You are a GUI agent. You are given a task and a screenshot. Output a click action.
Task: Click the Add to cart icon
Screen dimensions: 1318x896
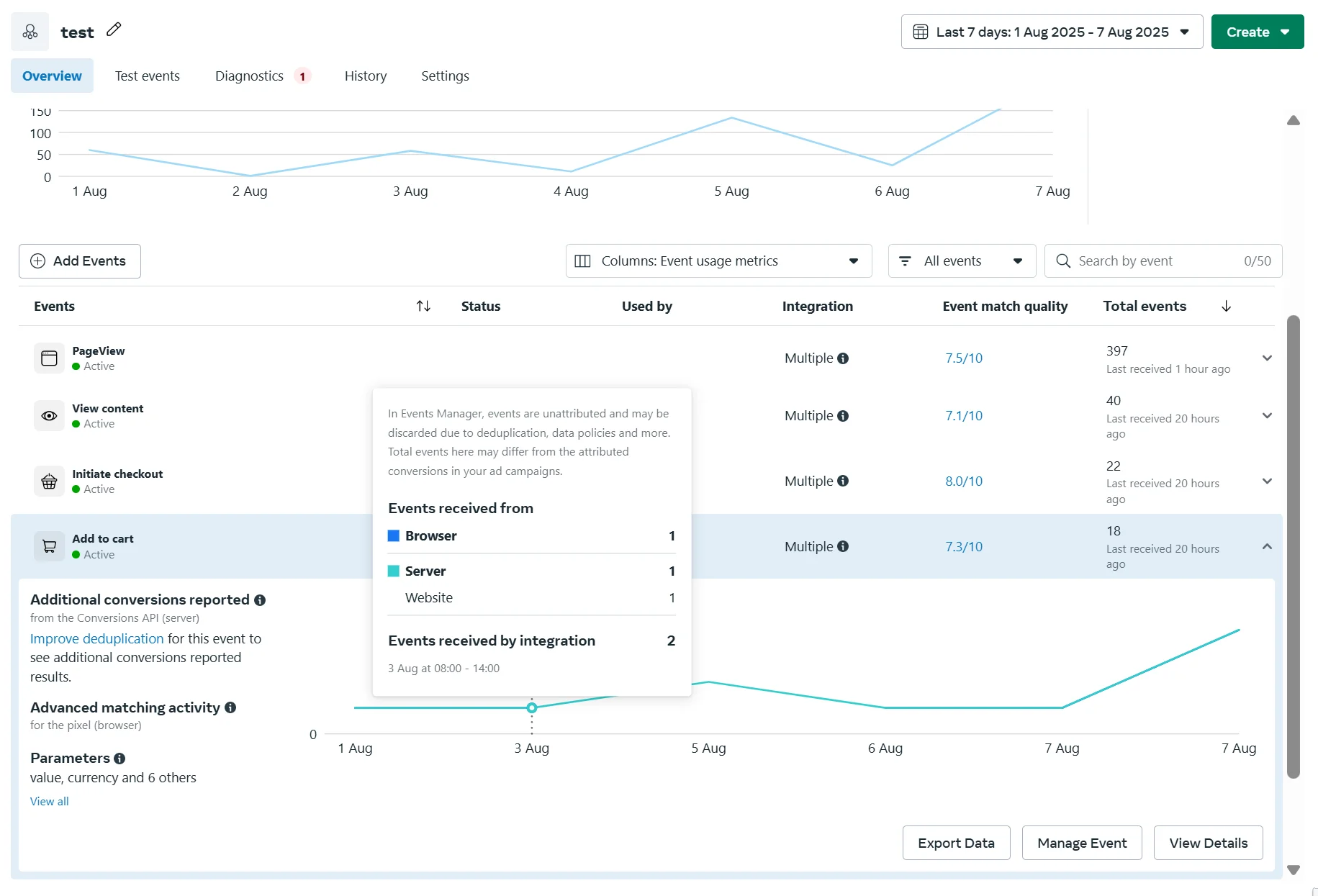tap(49, 546)
